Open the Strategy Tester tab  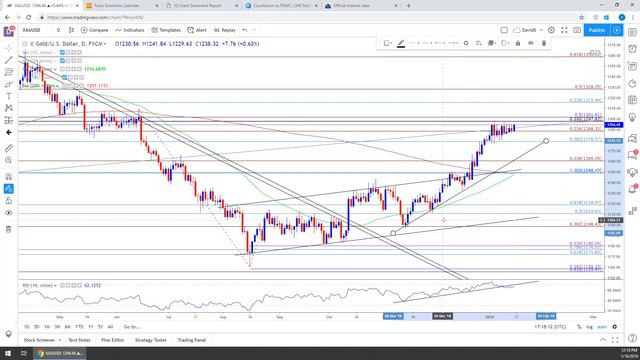pos(151,340)
